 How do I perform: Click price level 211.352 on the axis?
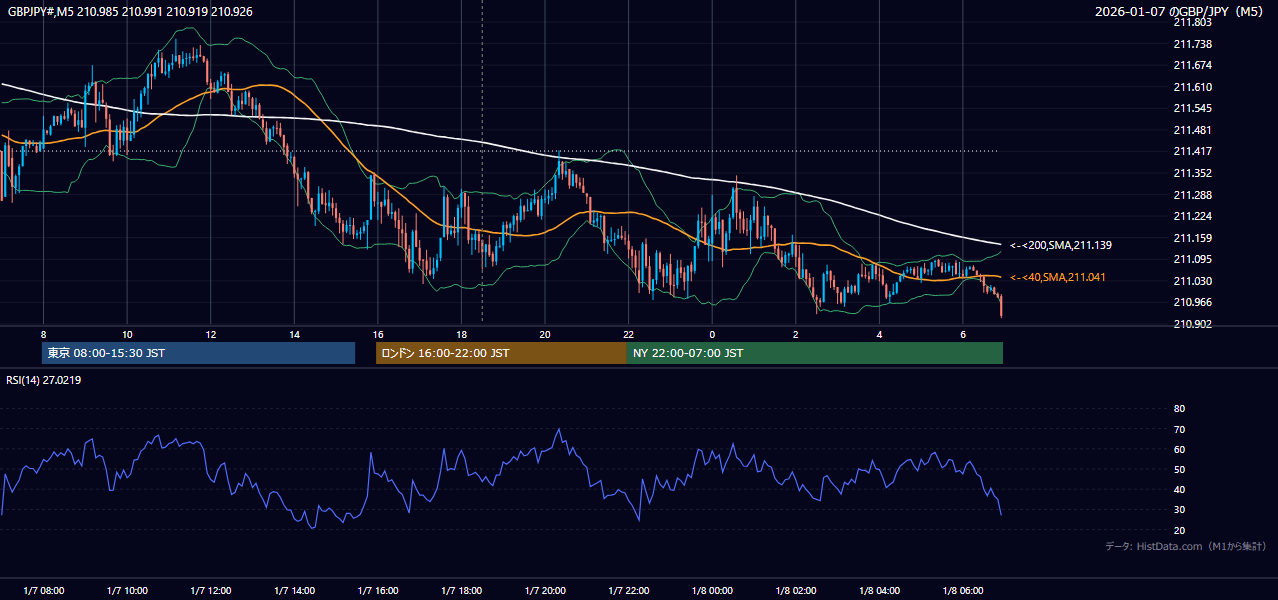click(x=1192, y=173)
